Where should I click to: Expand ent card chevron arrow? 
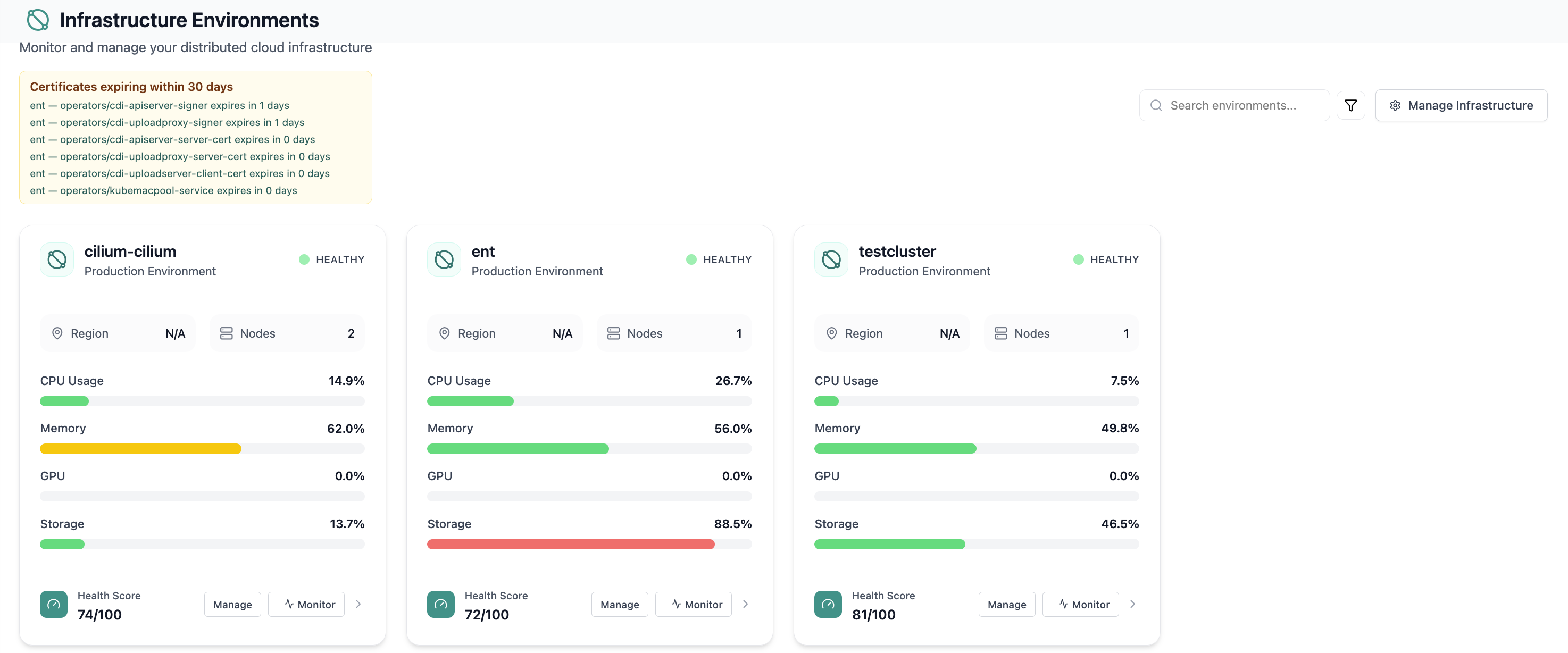coord(746,604)
